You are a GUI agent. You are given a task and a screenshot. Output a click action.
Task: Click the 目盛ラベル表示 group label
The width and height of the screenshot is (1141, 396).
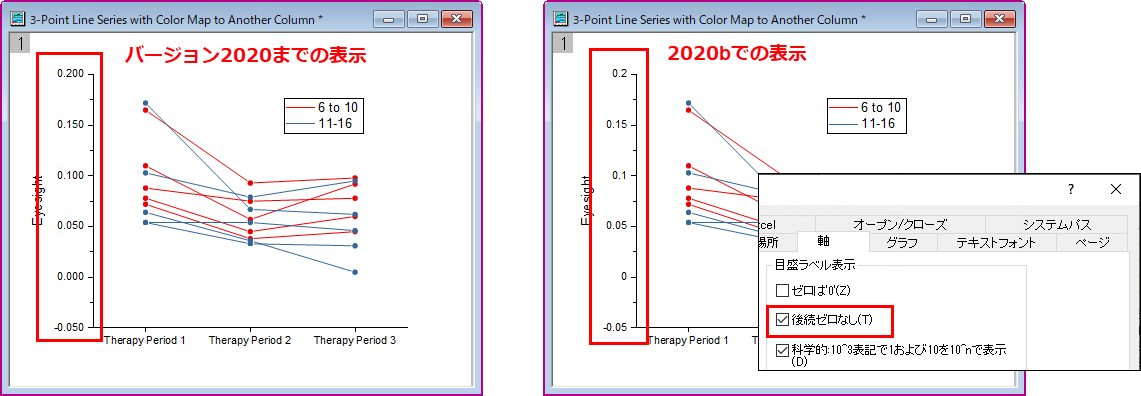(x=814, y=265)
